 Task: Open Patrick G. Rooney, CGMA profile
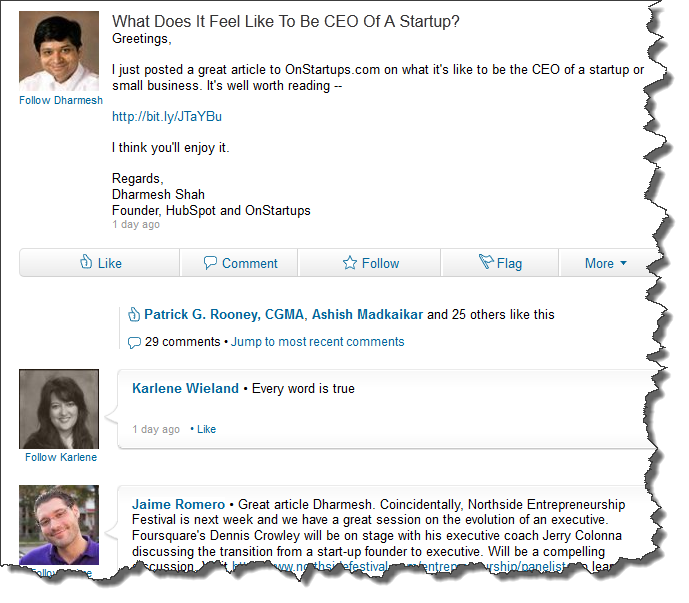tap(224, 314)
